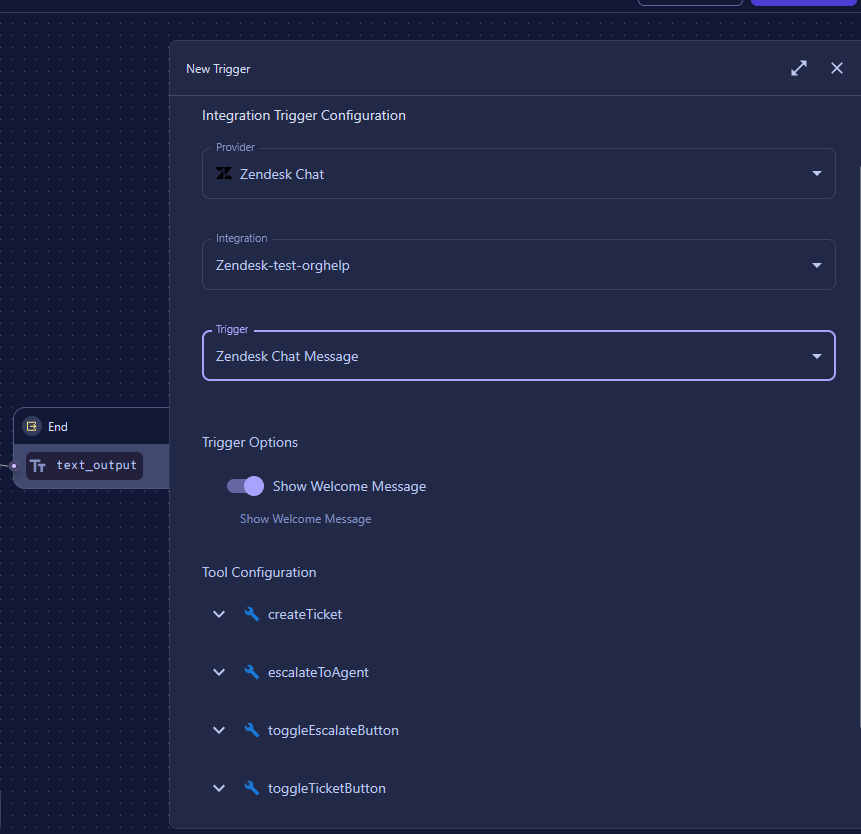861x834 pixels.
Task: Click the escalateToAgent tool name
Action: tap(318, 672)
